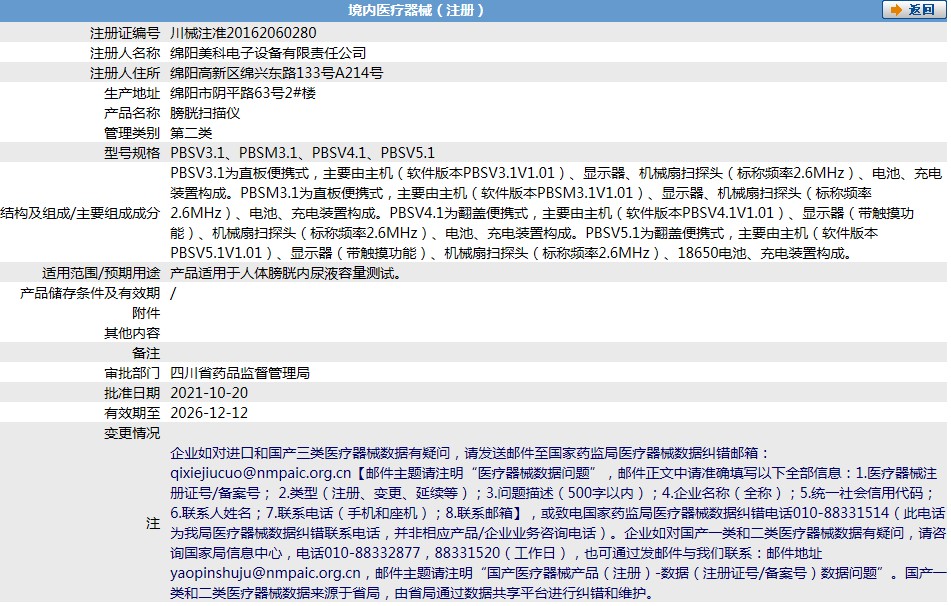The height and width of the screenshot is (606, 951).
Task: Click the 备注 label
Action: point(146,353)
